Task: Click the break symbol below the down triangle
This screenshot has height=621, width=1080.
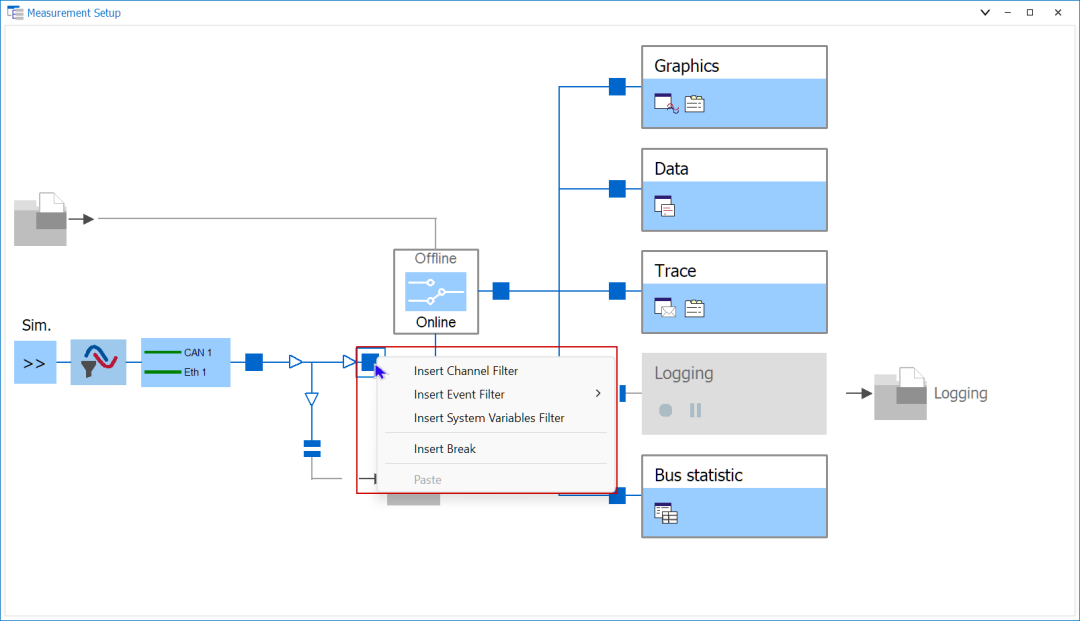Action: (312, 449)
